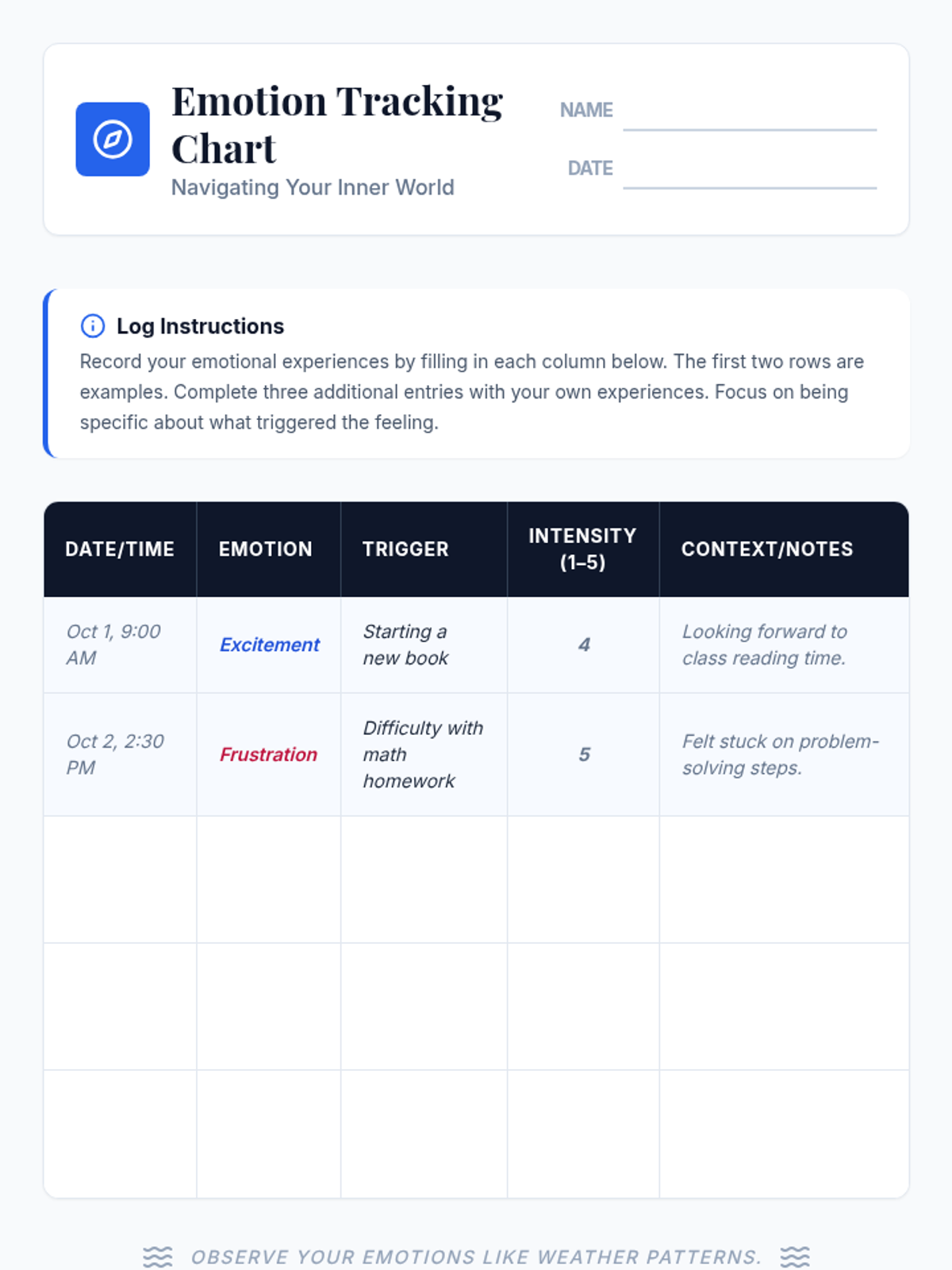Click the intensity value 5 cell
The height and width of the screenshot is (1270, 952).
583,754
